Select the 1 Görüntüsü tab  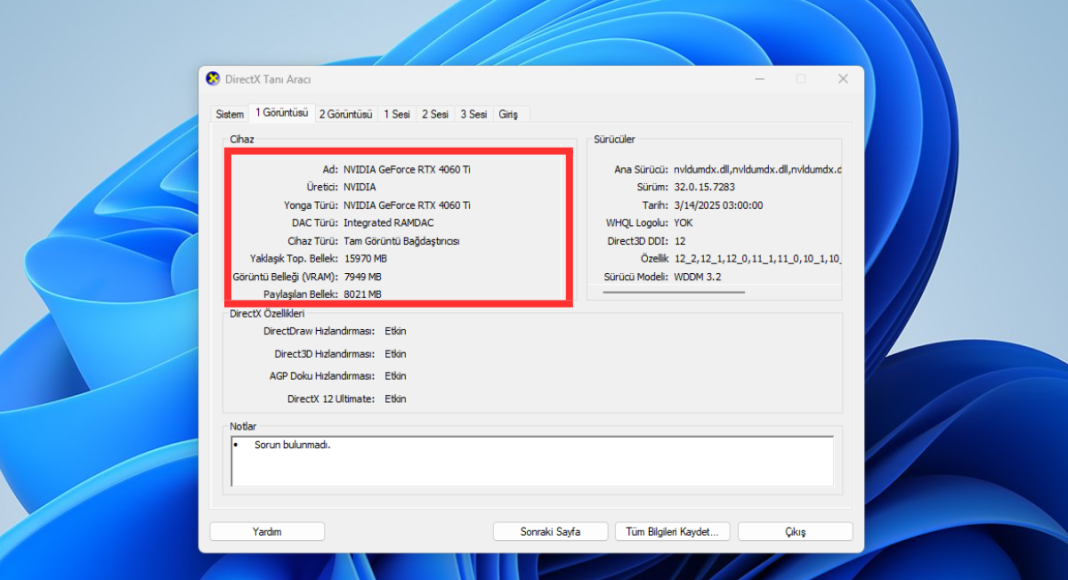(281, 113)
